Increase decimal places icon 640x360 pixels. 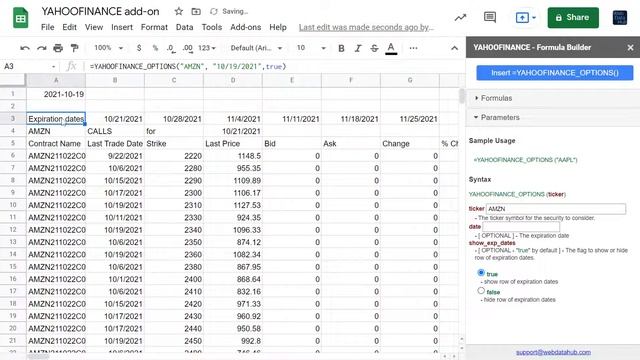point(187,48)
